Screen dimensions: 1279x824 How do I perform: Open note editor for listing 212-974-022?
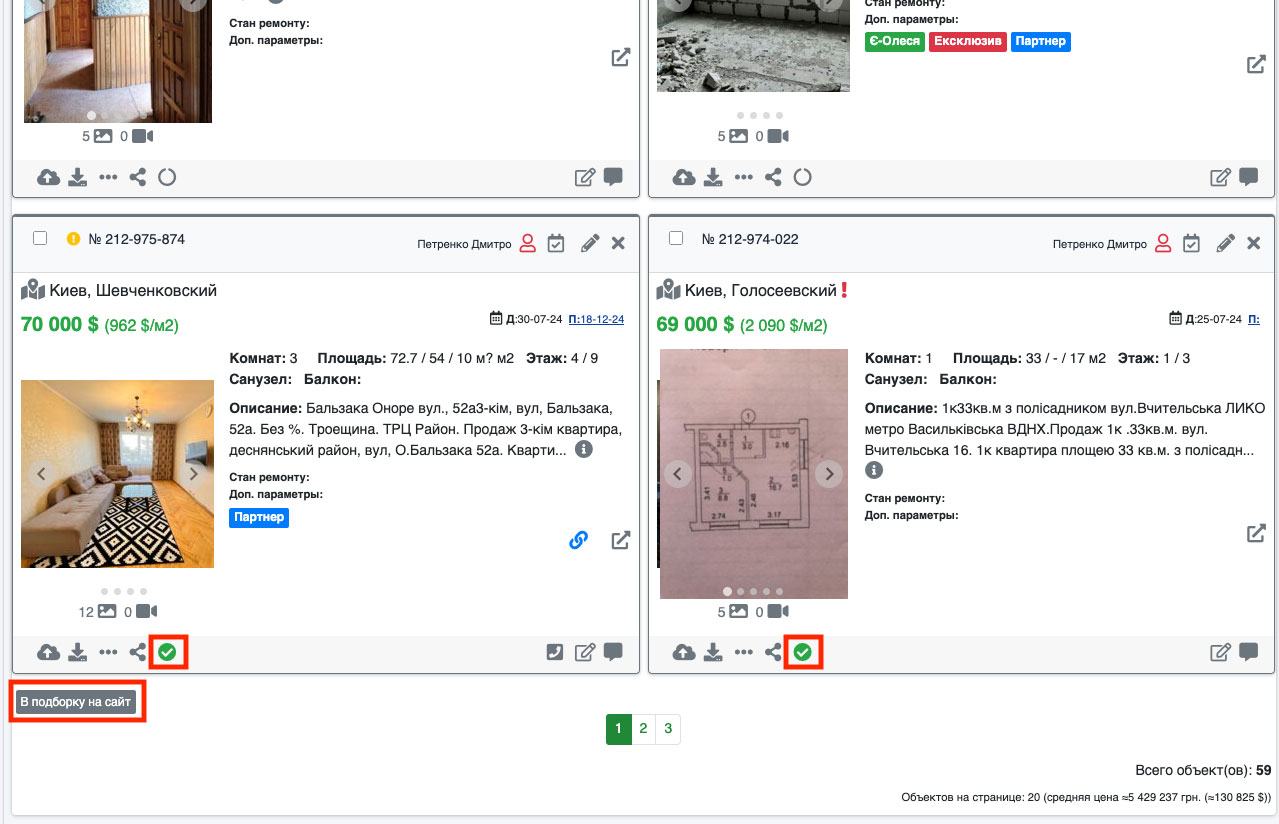pos(1220,653)
